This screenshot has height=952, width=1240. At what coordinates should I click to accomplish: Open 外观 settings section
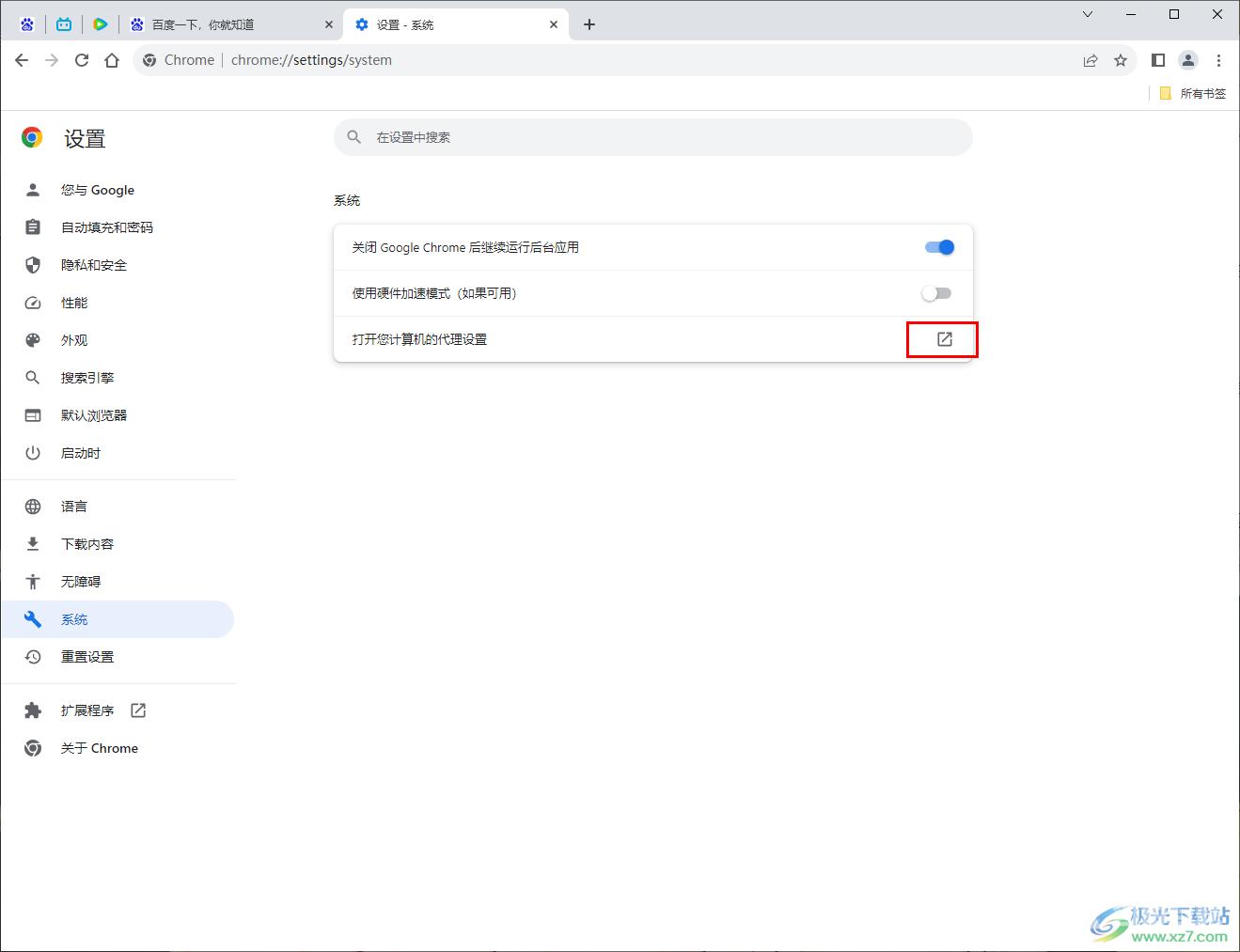click(118, 340)
